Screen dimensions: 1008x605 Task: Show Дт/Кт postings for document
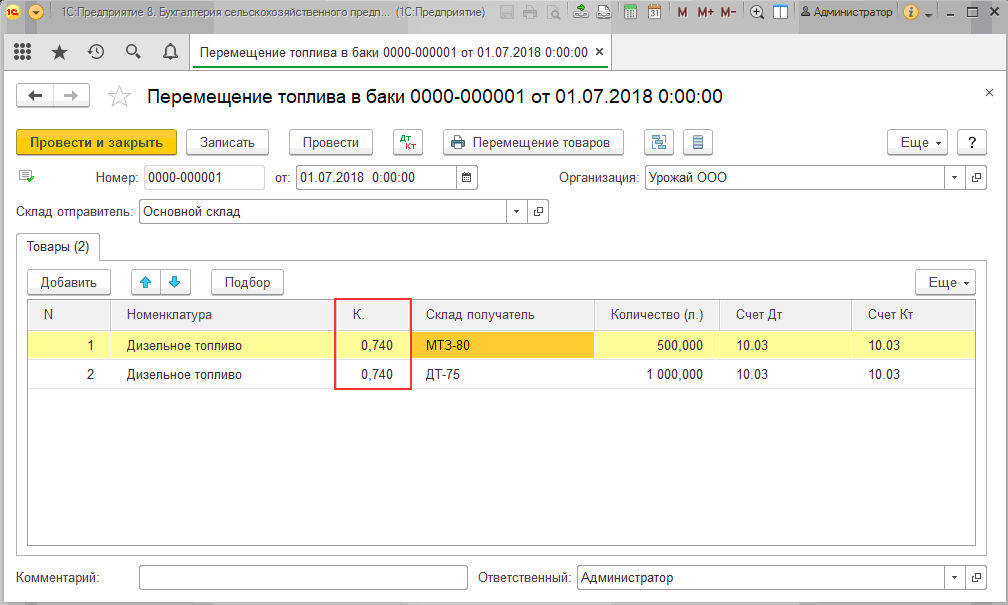click(407, 142)
